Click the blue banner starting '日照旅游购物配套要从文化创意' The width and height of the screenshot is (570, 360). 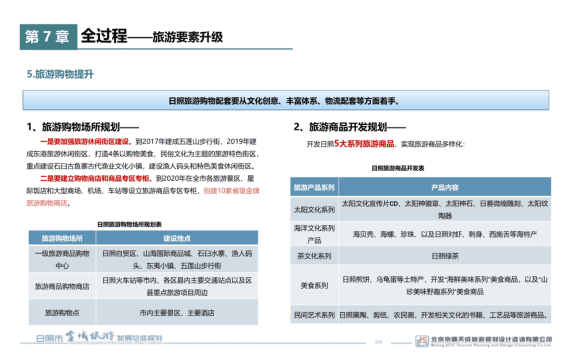point(286,100)
